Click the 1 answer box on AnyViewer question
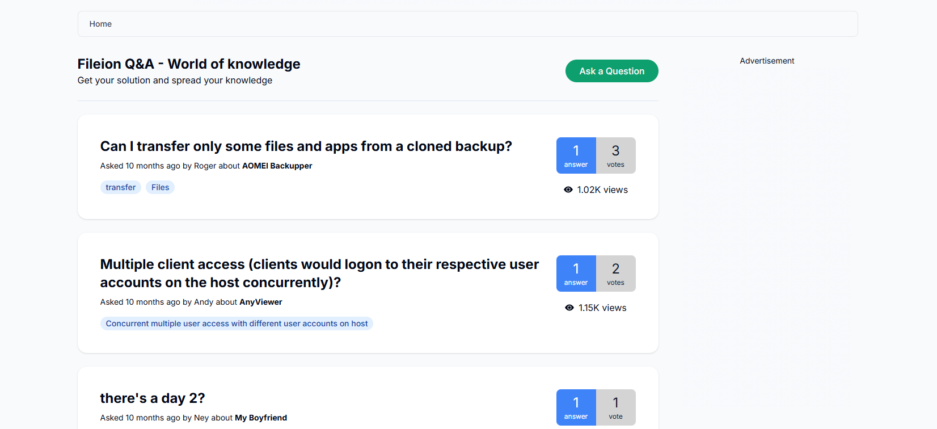This screenshot has height=429, width=937. click(x=576, y=273)
